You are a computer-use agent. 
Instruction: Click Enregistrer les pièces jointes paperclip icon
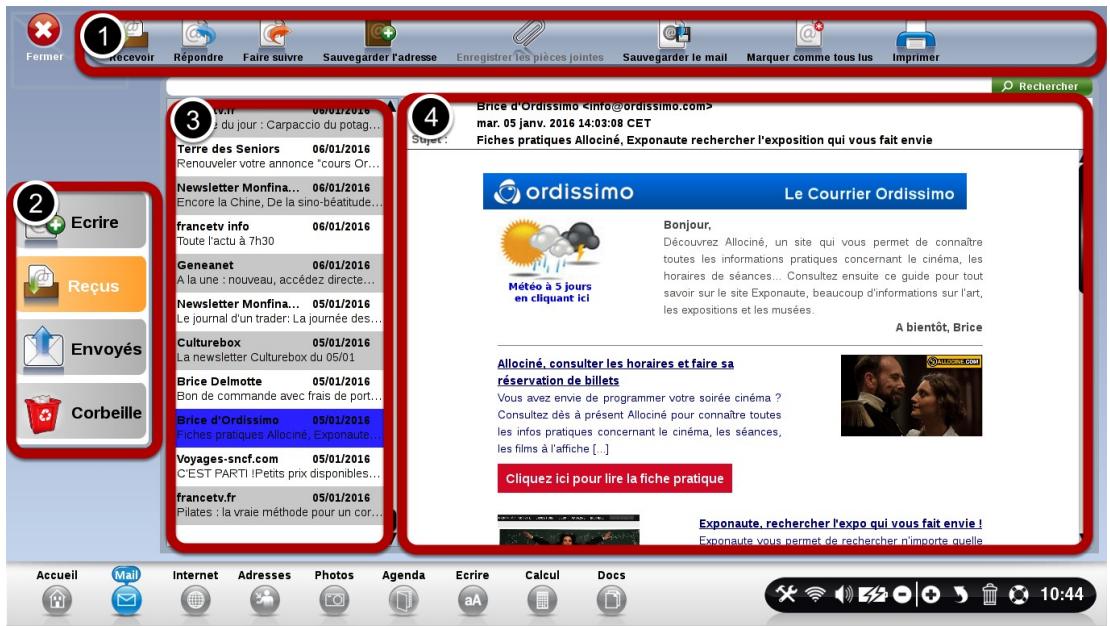(x=530, y=33)
